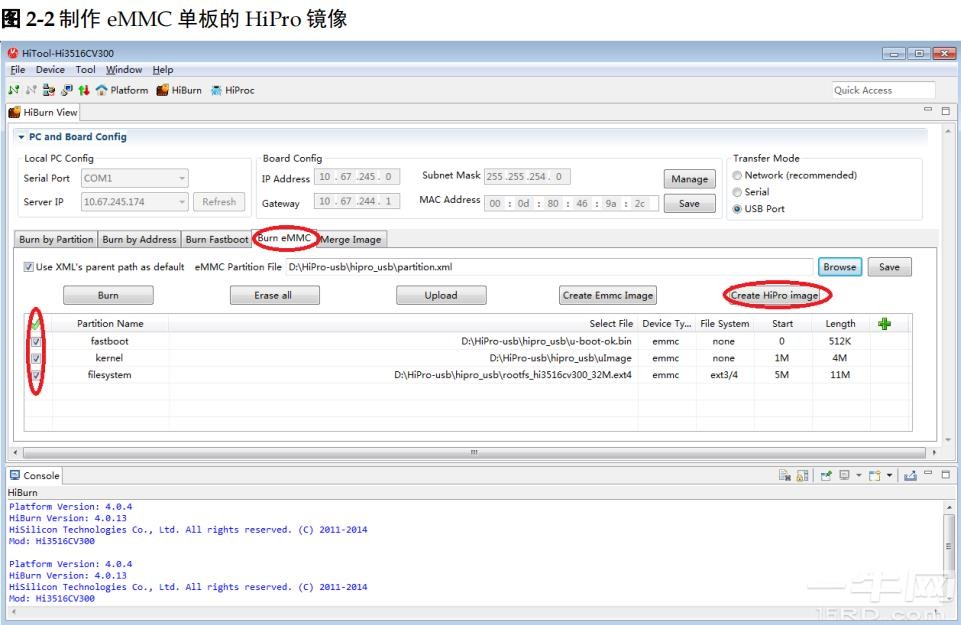
Task: Switch to the Merge Image tab
Action: [x=350, y=240]
